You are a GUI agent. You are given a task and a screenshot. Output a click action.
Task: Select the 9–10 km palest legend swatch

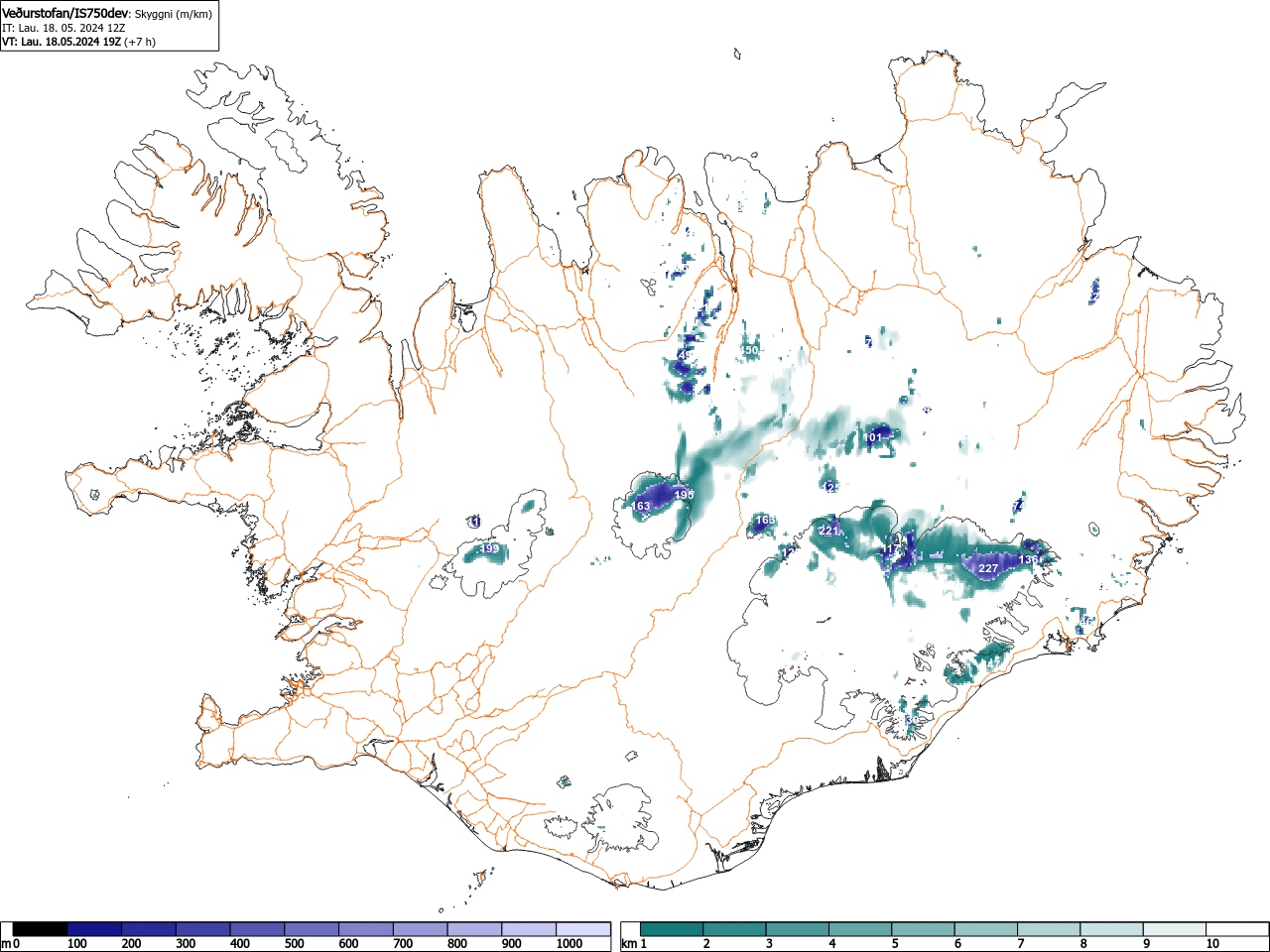pyautogui.click(x=1174, y=929)
